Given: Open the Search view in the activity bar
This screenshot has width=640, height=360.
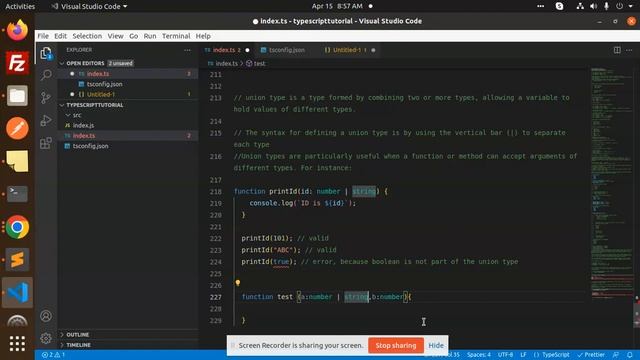Looking at the screenshot, I should coord(46,75).
